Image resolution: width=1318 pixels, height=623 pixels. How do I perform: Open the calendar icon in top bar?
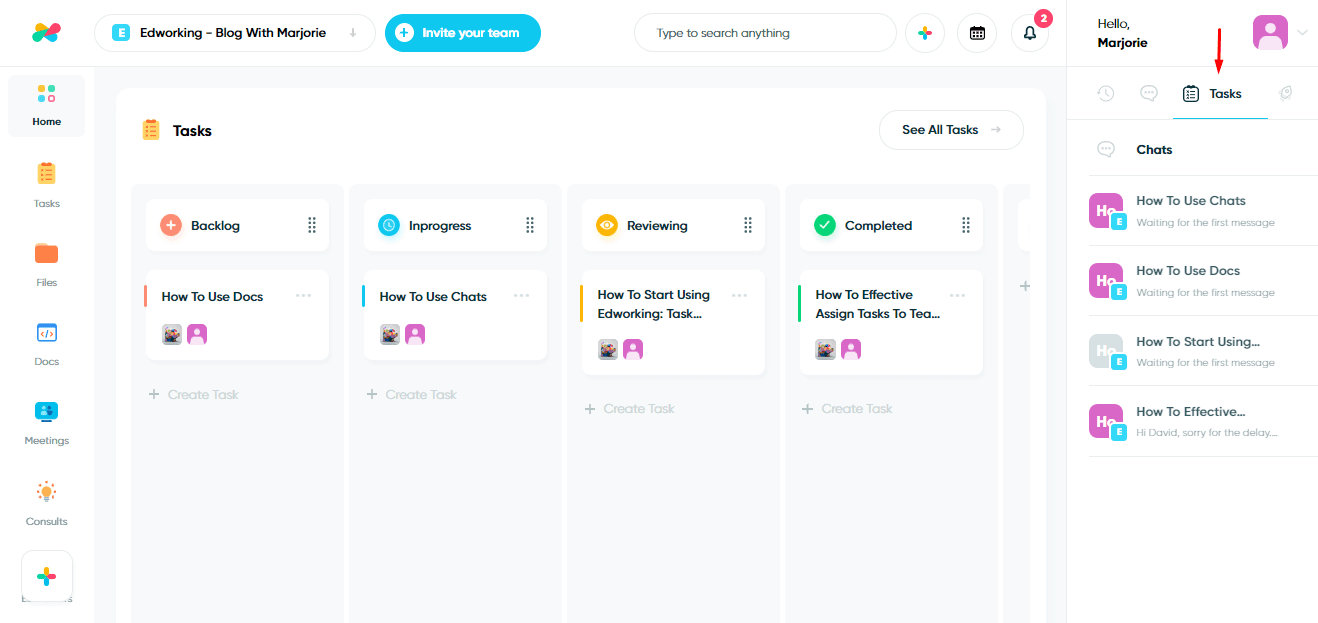coord(977,33)
